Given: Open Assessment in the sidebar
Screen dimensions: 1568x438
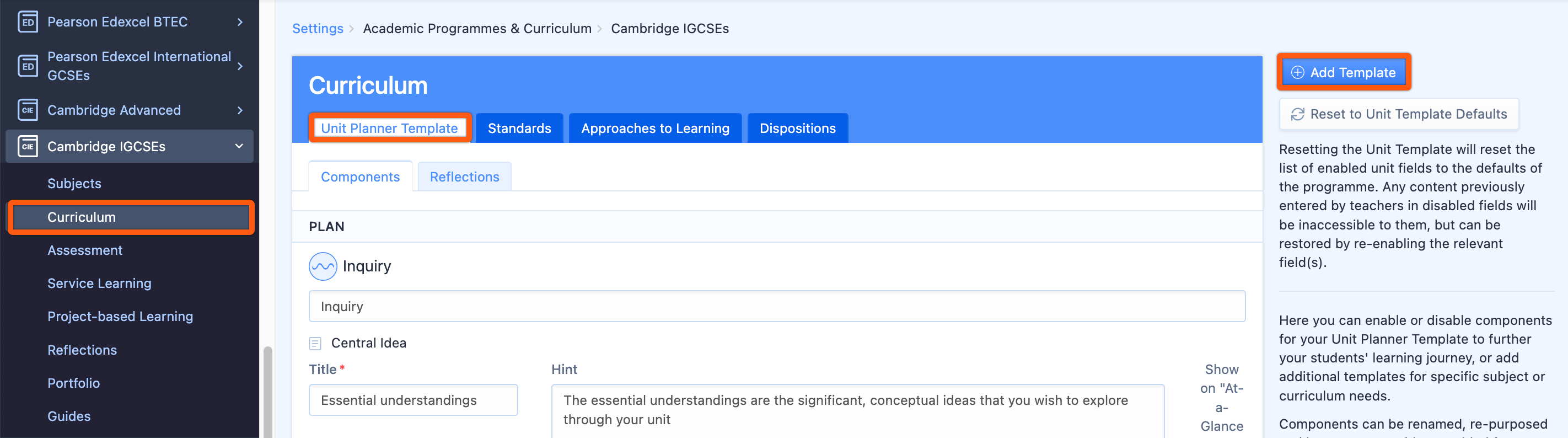Looking at the screenshot, I should 84,250.
